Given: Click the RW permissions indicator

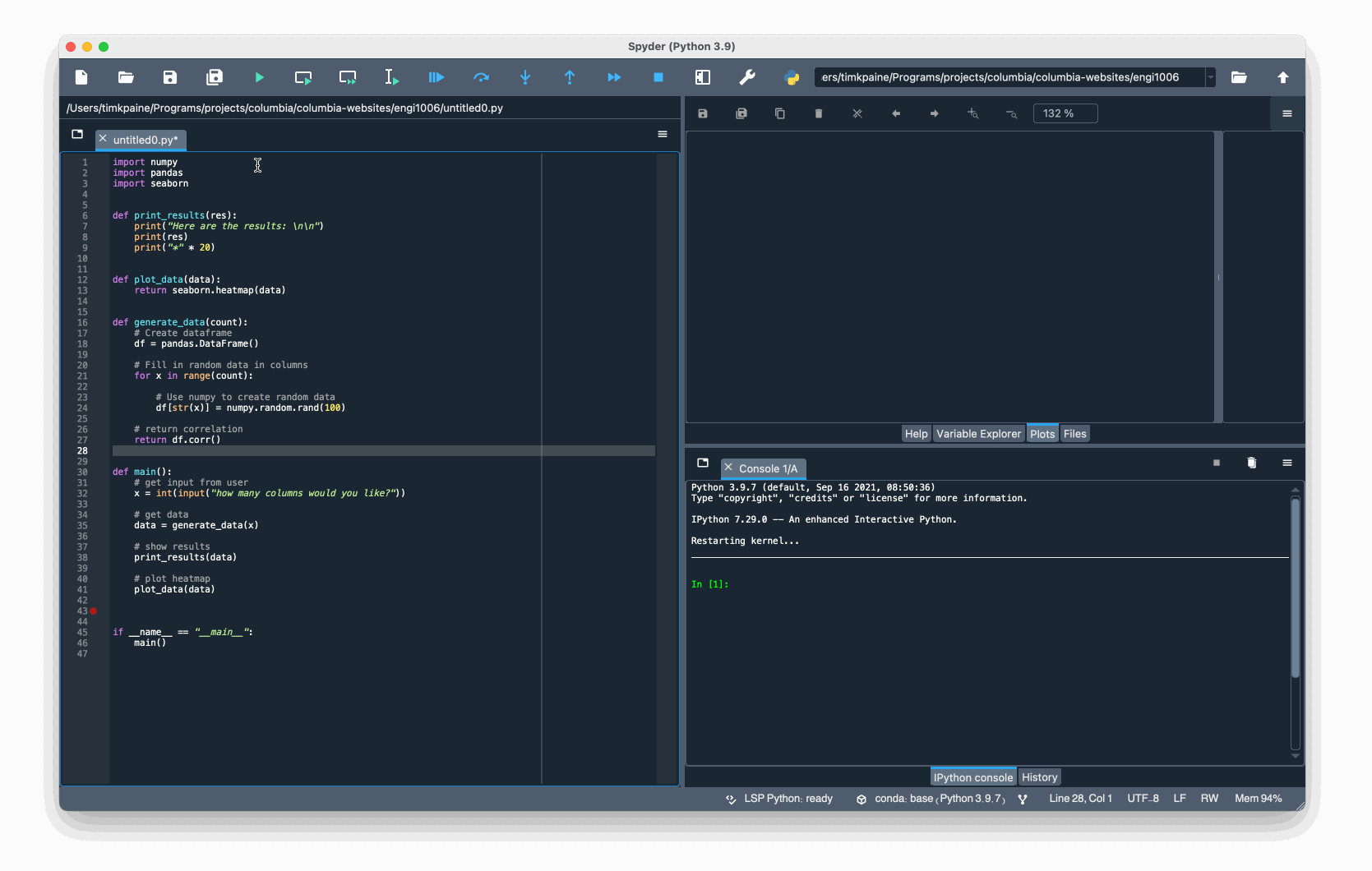Looking at the screenshot, I should pyautogui.click(x=1209, y=799).
